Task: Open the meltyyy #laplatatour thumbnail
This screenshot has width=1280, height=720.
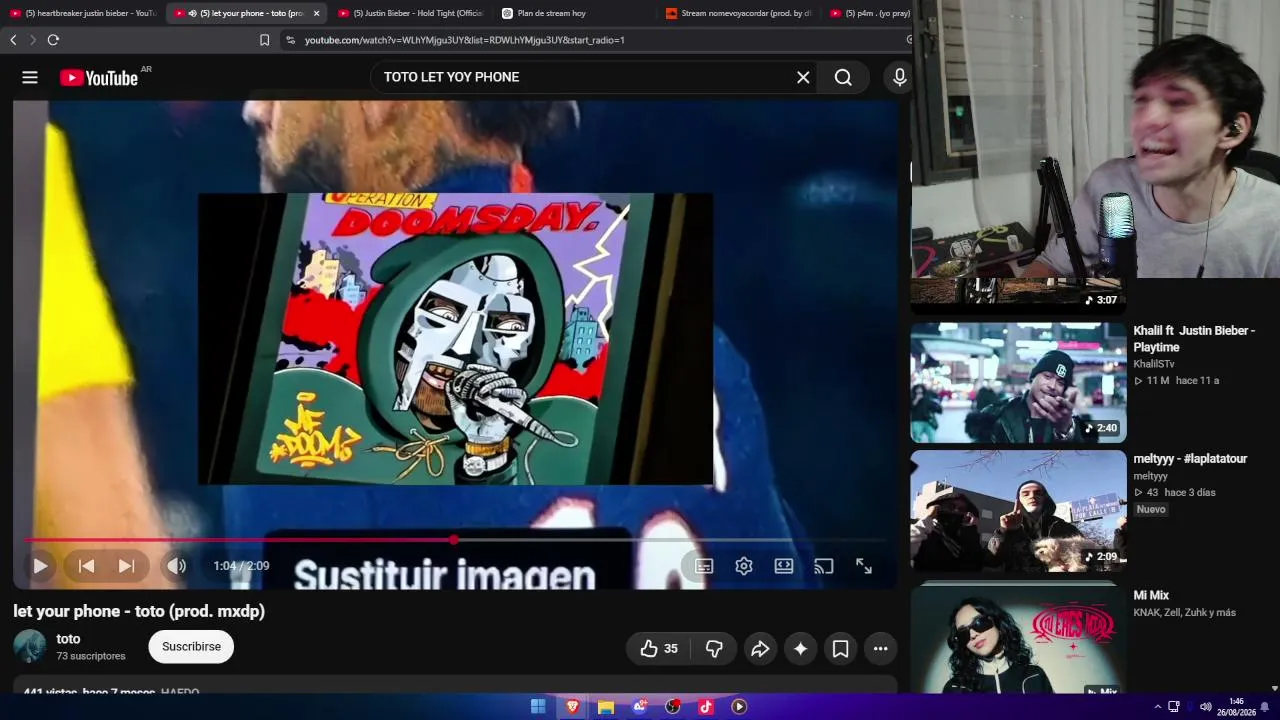Action: pos(1018,510)
